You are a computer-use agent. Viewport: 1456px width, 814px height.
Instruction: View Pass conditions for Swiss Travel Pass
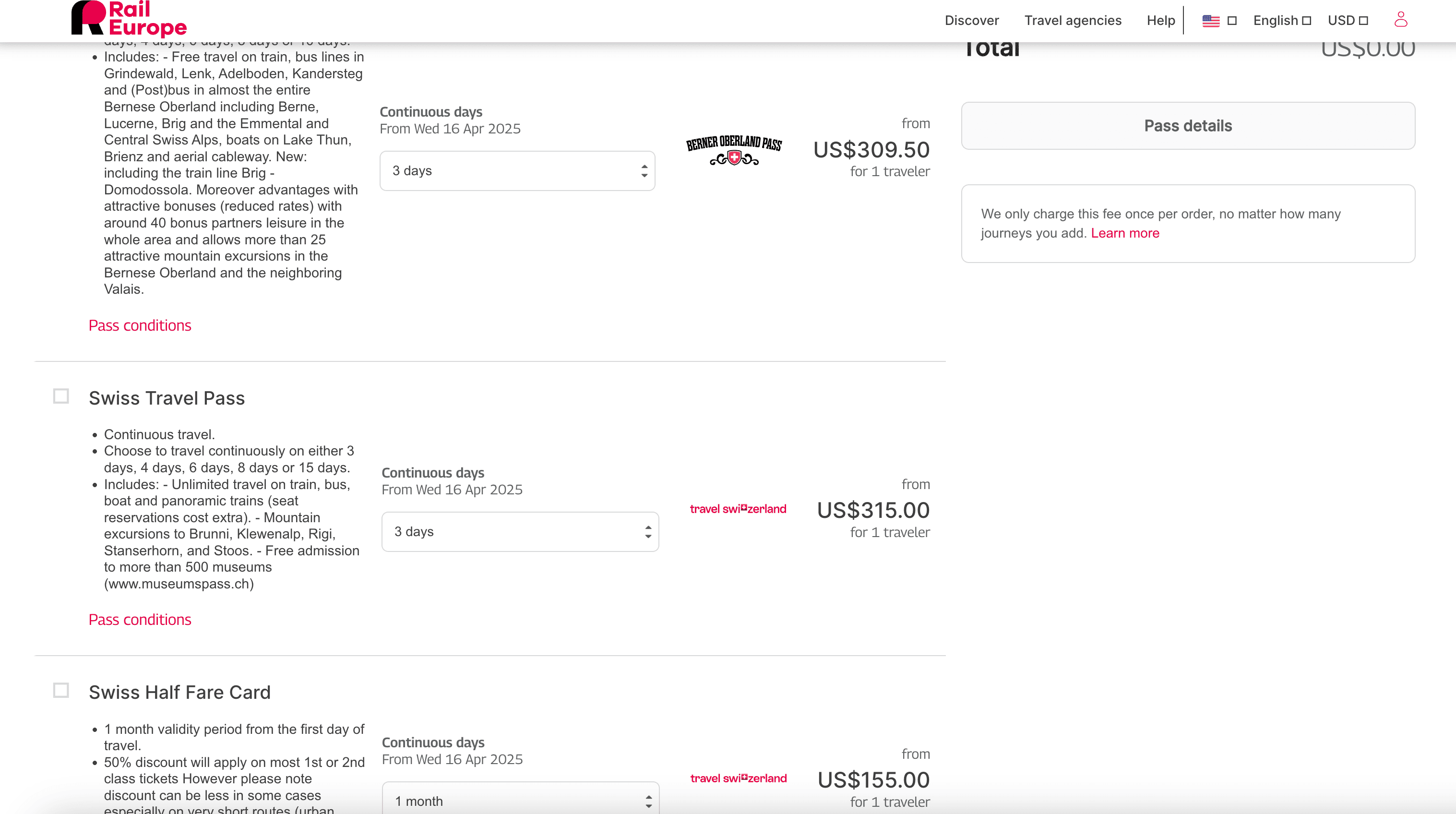[x=140, y=620]
